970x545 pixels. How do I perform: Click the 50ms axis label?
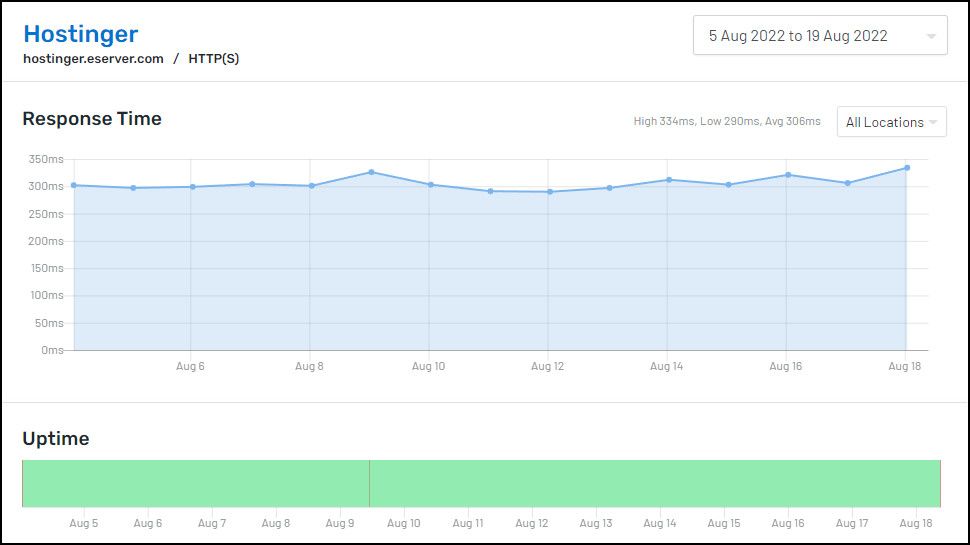(x=49, y=323)
